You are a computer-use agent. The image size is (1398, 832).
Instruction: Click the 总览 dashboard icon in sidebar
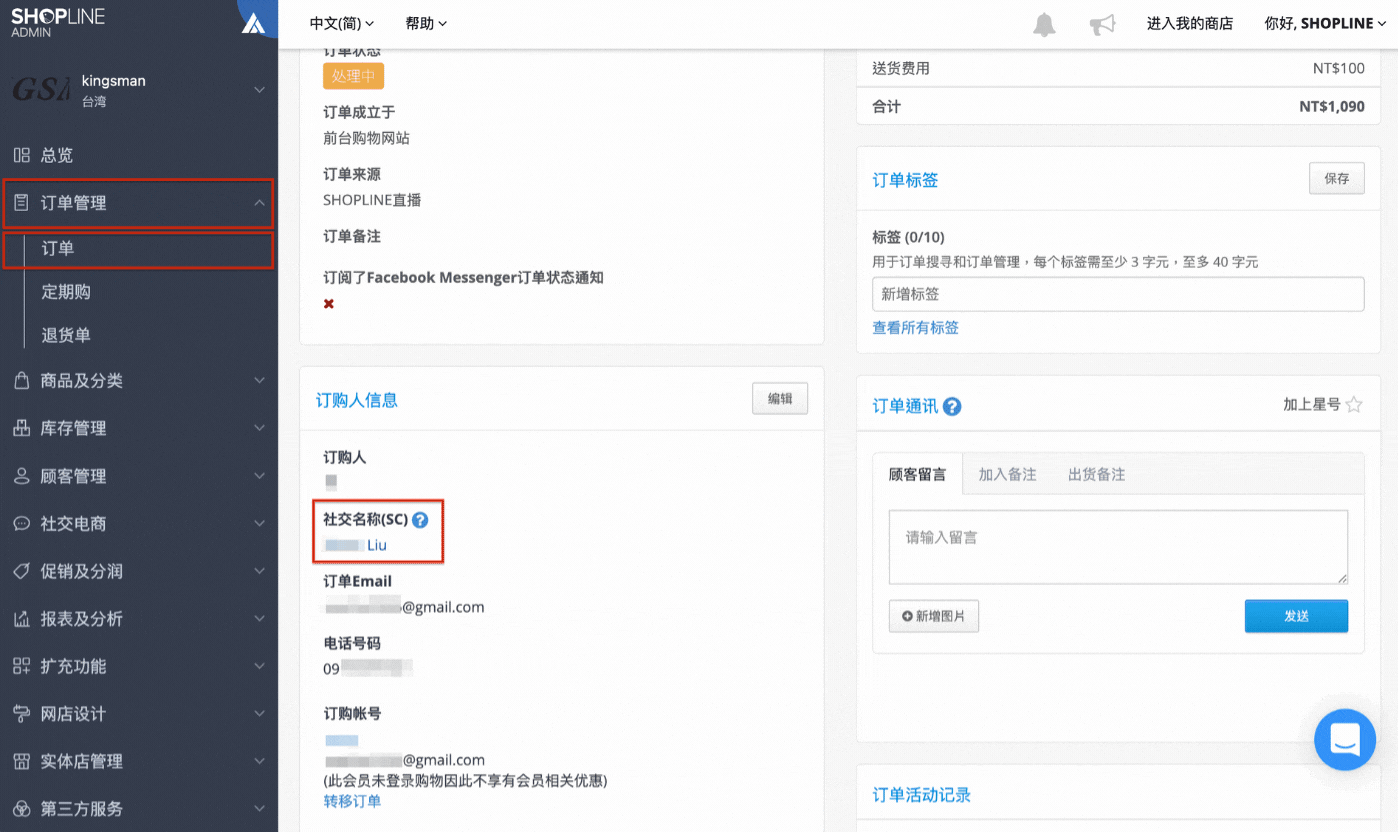point(21,155)
